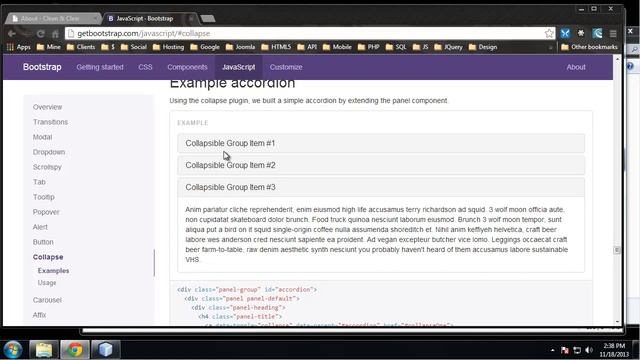
Task: Open the Joomla bookmarks folder
Action: [x=240, y=47]
